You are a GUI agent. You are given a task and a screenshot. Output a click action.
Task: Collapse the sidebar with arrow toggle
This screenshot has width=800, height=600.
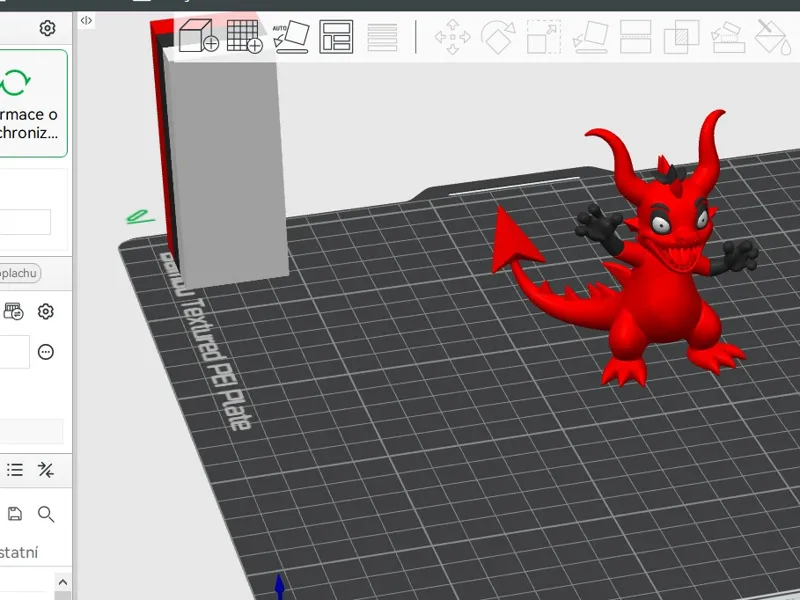coord(86,20)
